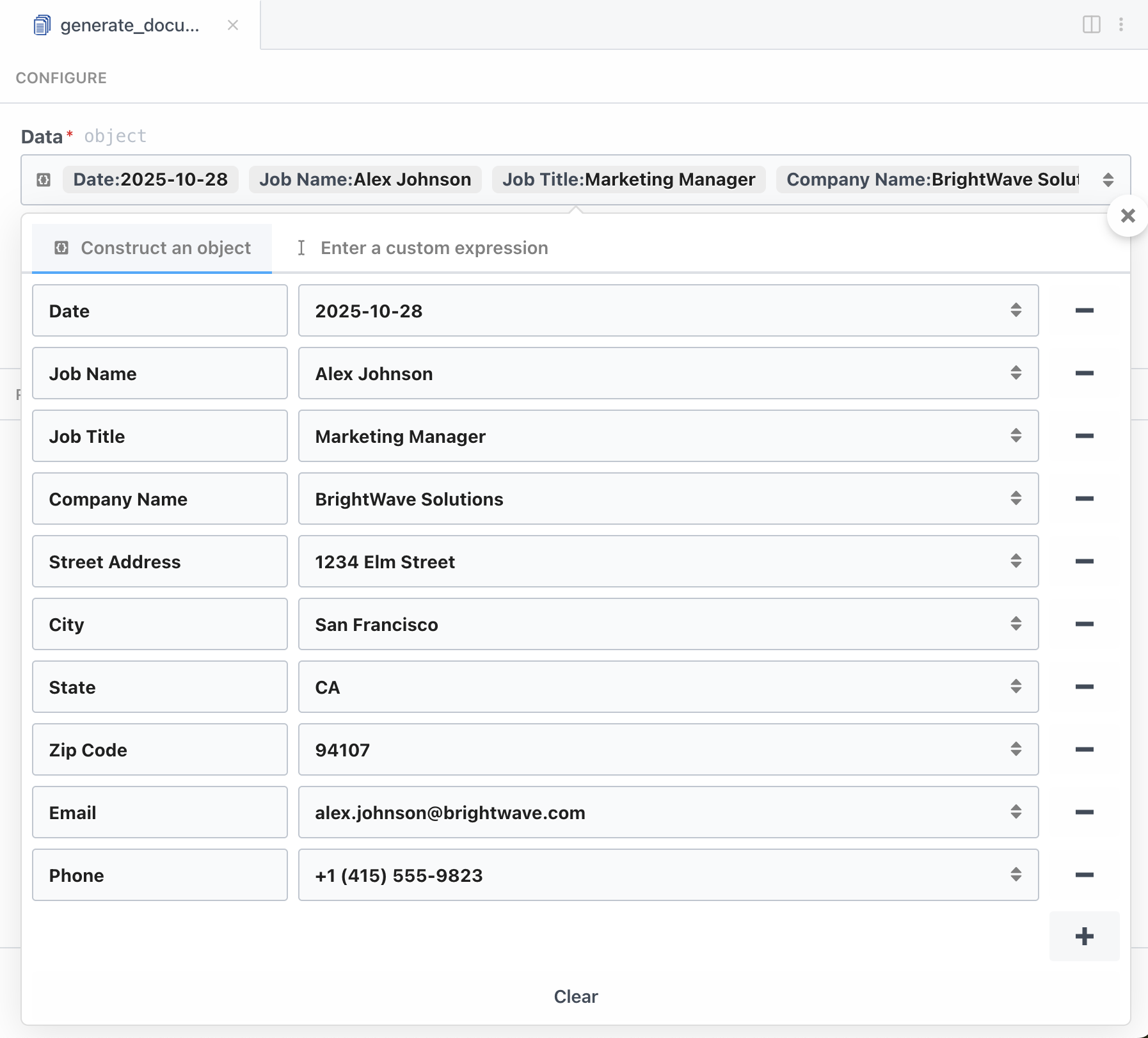Click the Street Address key input field
The width and height of the screenshot is (1148, 1038).
tap(159, 561)
